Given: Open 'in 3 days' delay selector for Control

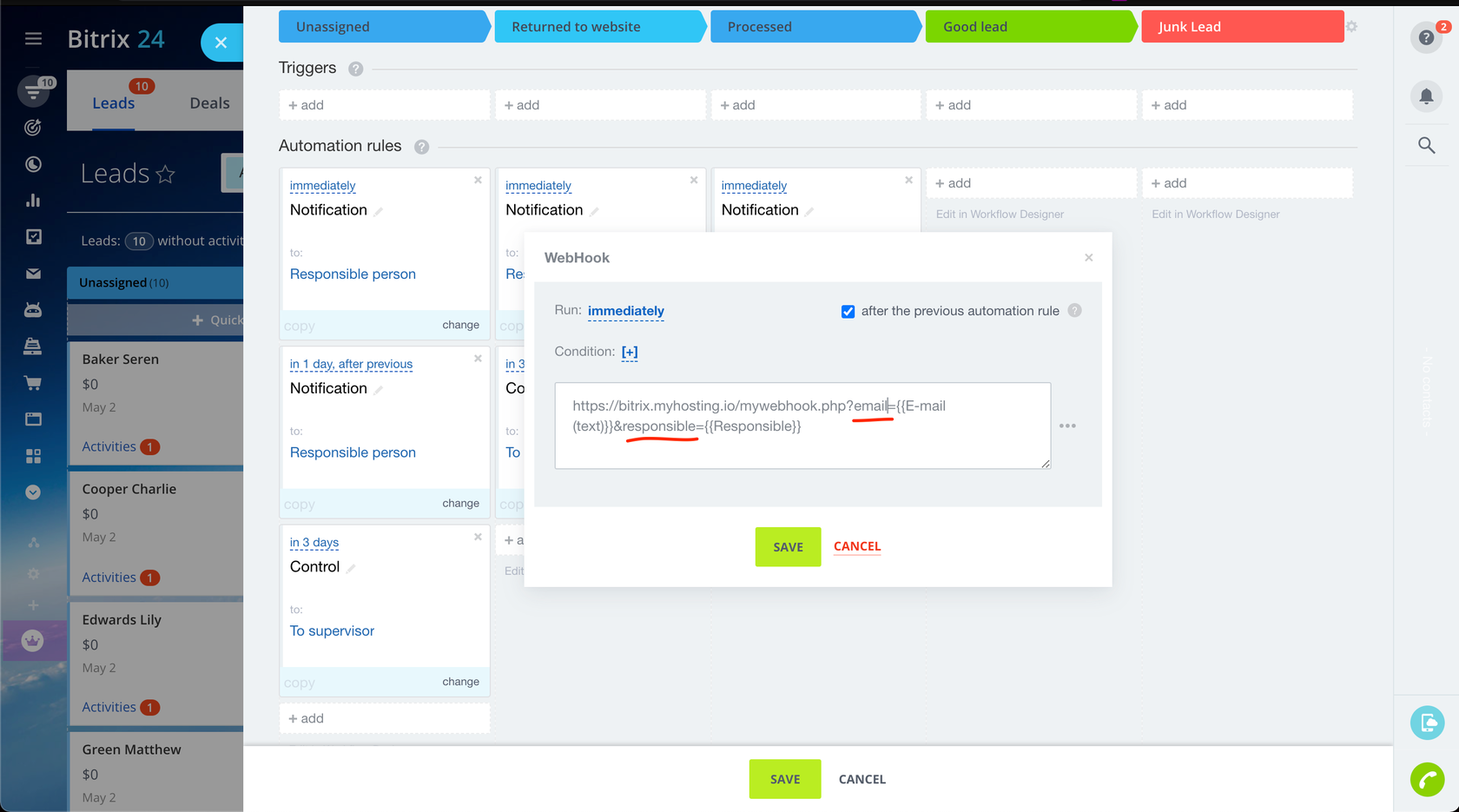Looking at the screenshot, I should click(x=314, y=543).
